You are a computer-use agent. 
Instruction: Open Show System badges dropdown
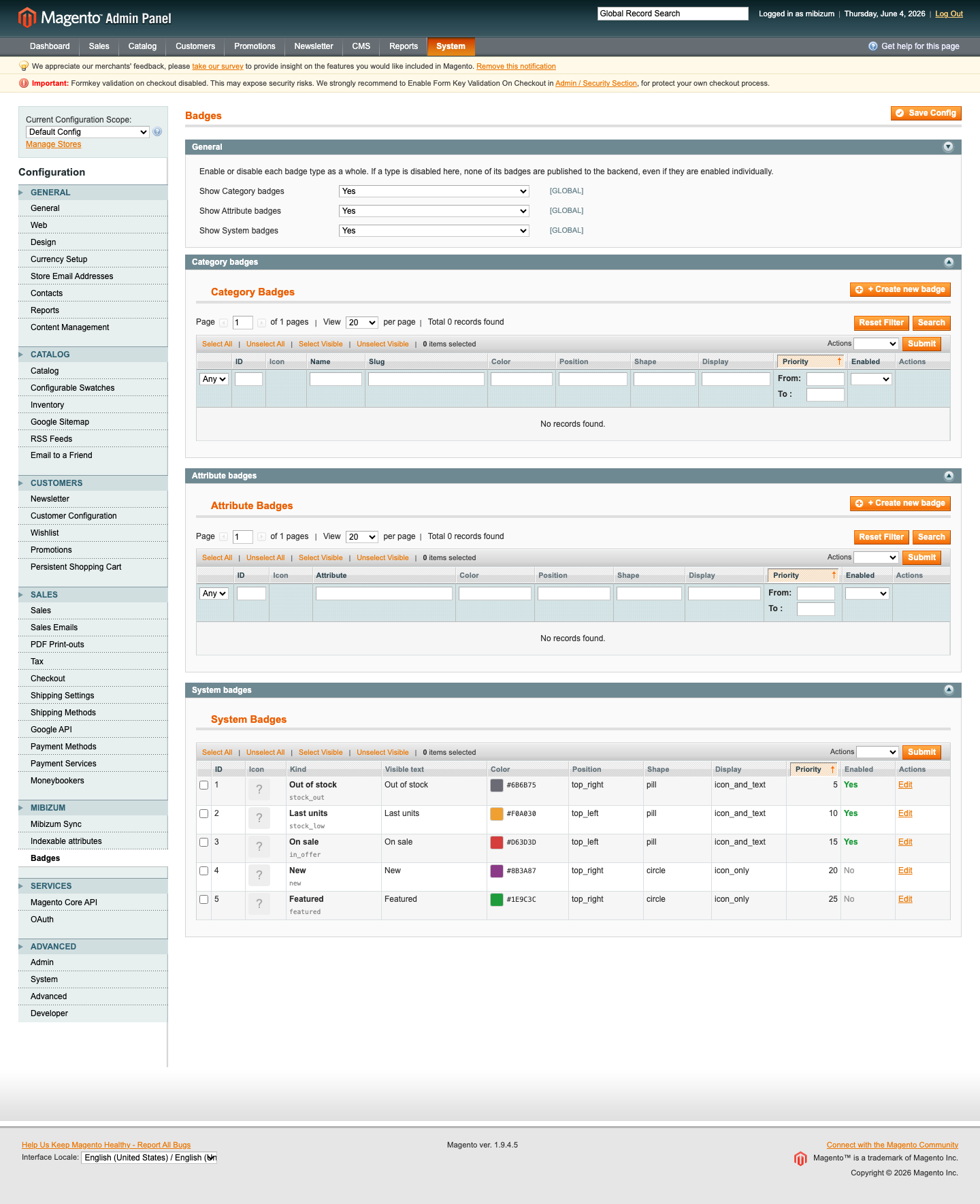(434, 231)
